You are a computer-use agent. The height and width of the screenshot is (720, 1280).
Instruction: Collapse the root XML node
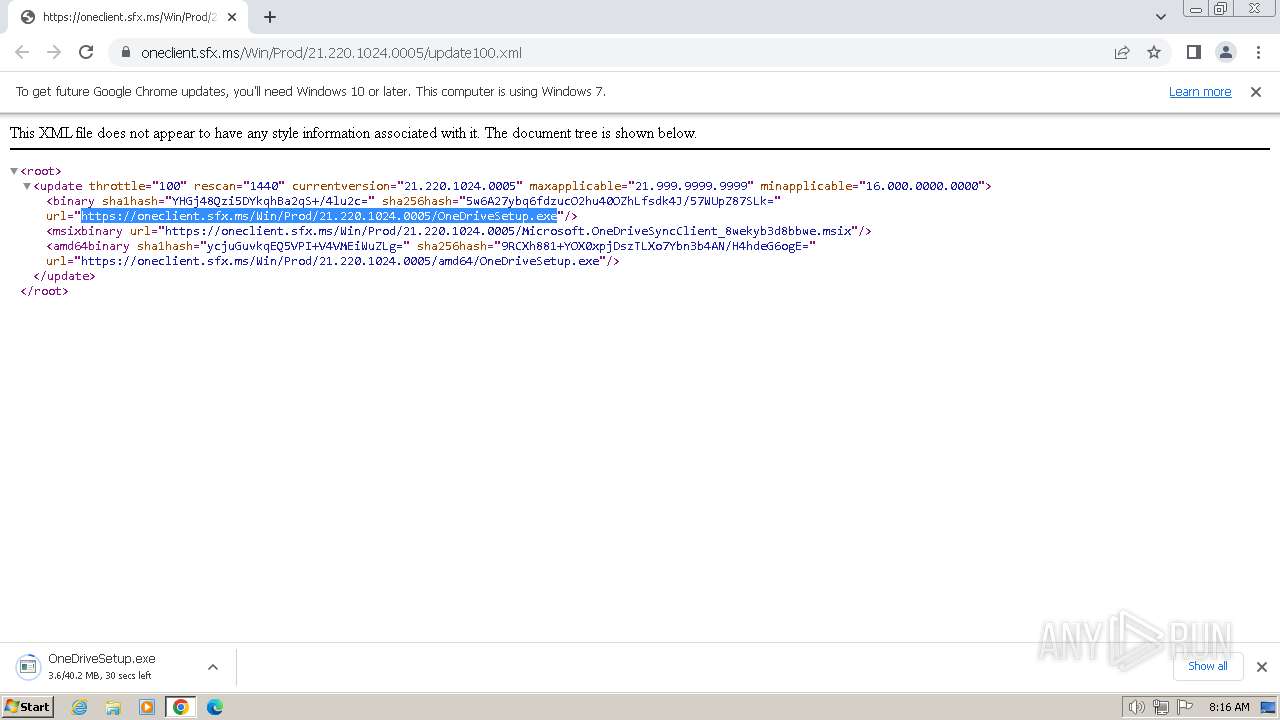(x=14, y=171)
